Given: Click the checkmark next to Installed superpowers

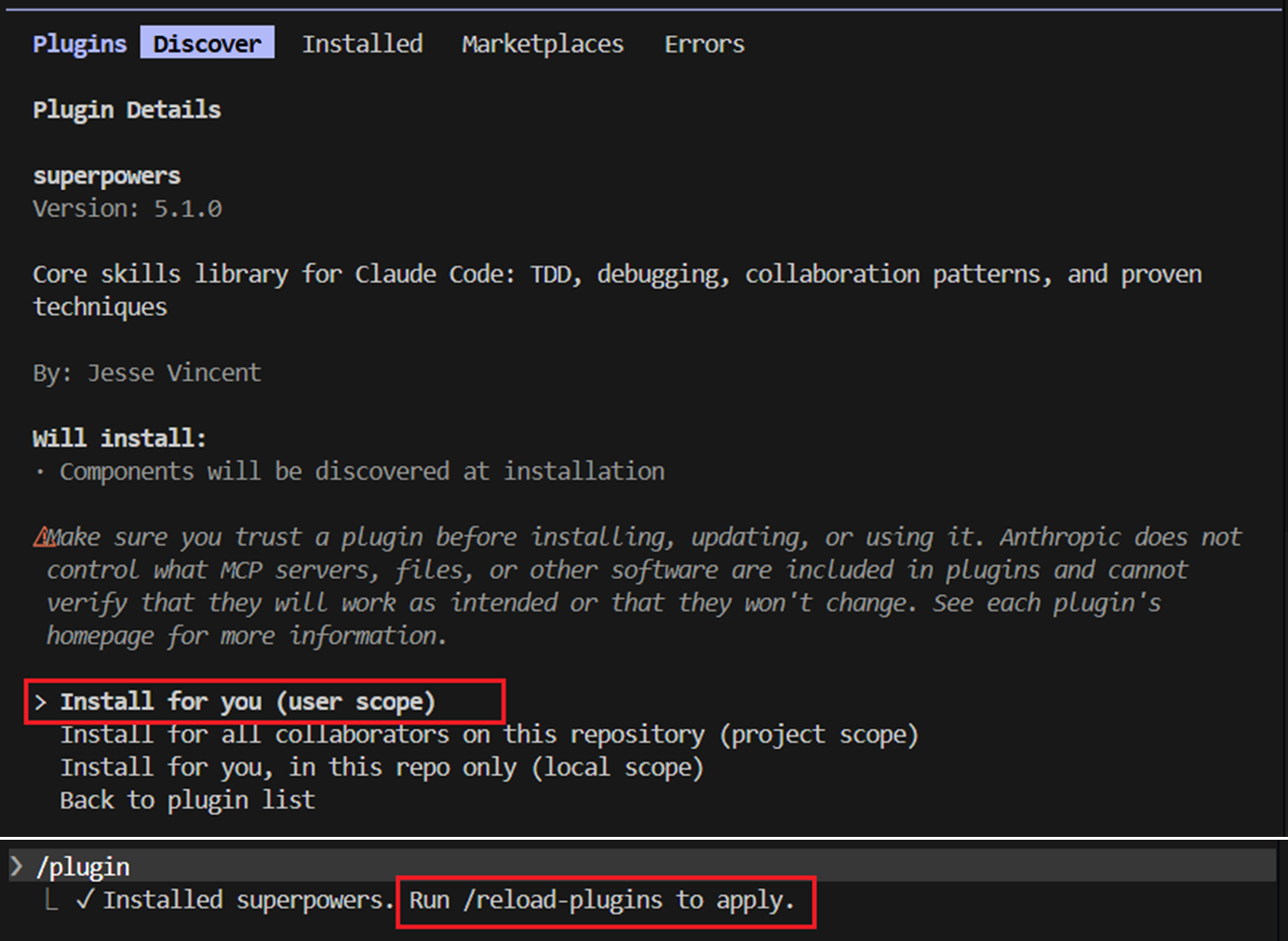Looking at the screenshot, I should coord(85,899).
